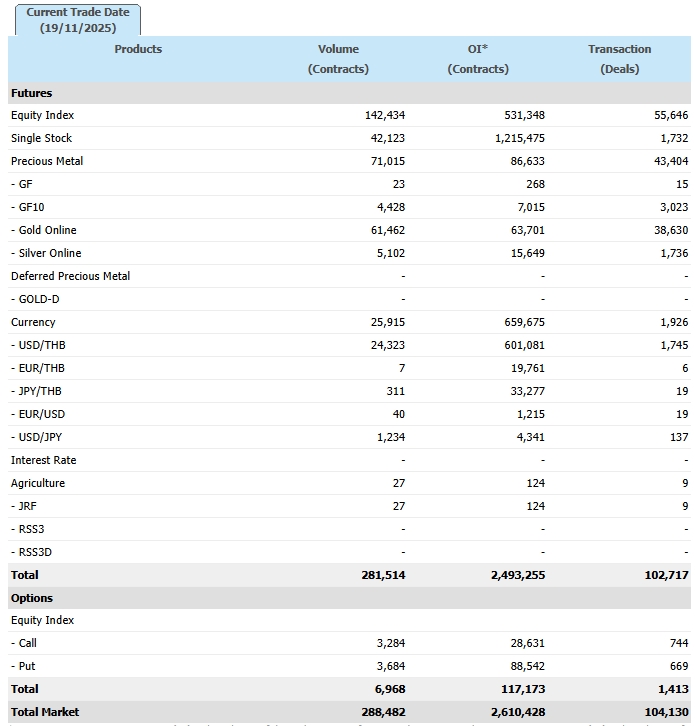Click the Agriculture product label
695x726 pixels.
point(38,483)
